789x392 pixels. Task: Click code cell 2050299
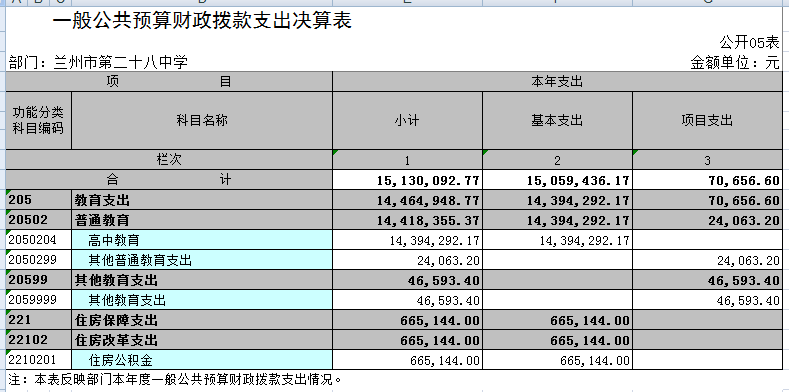tap(39, 260)
